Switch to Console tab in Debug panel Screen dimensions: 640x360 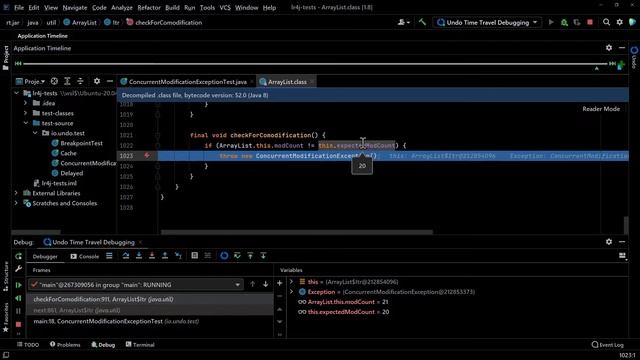click(84, 256)
